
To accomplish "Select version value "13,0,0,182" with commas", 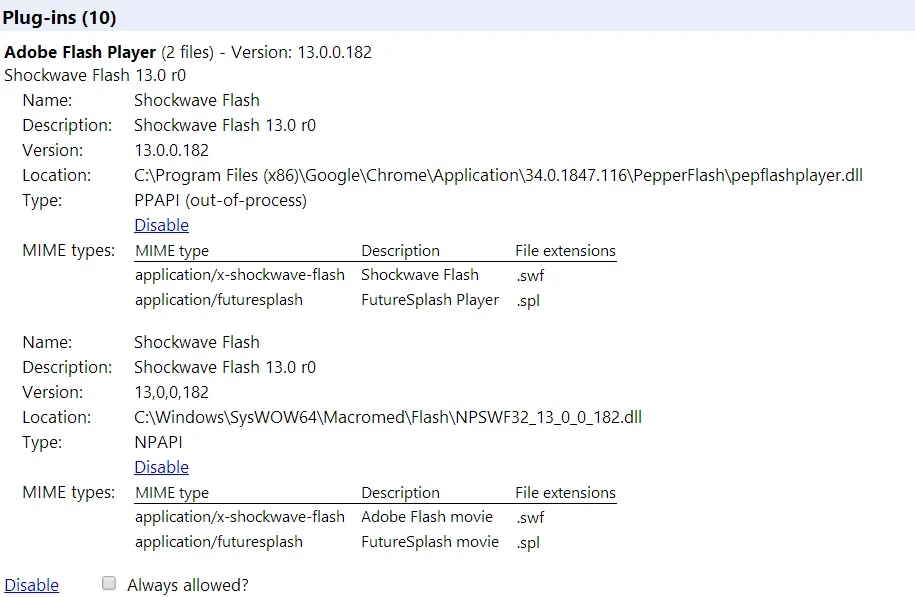I will tap(172, 392).
